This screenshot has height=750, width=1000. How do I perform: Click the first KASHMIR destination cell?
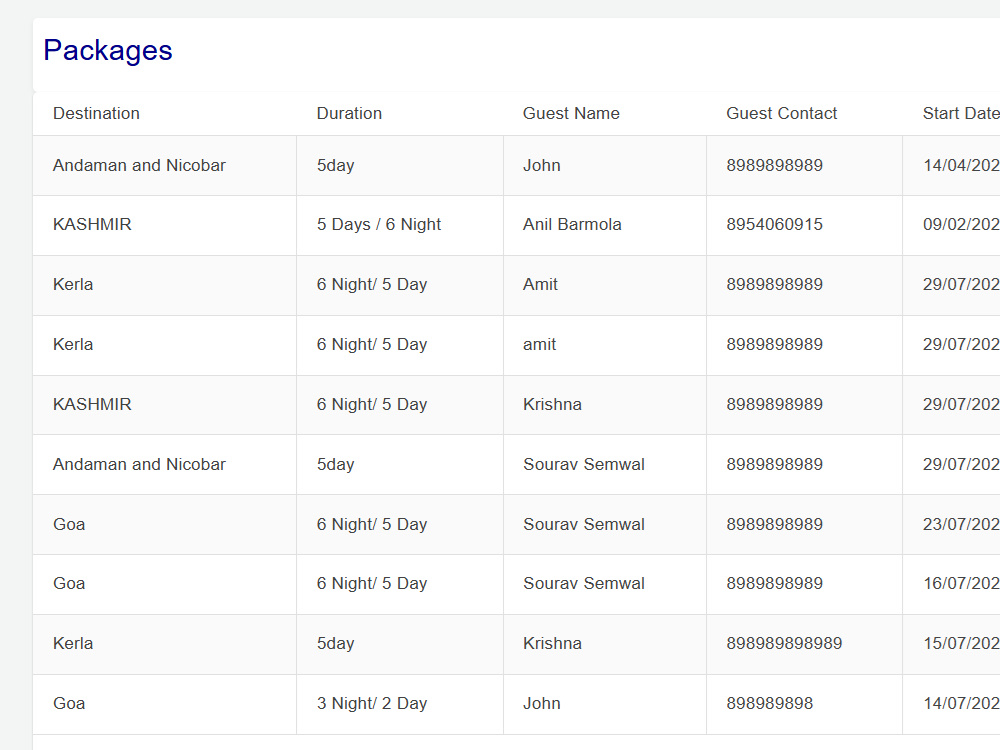coord(165,225)
